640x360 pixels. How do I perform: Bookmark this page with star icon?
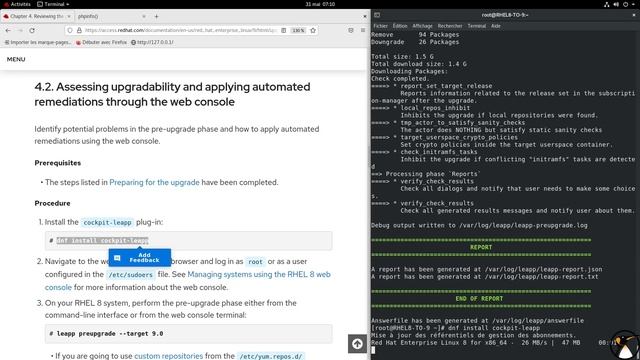click(313, 31)
